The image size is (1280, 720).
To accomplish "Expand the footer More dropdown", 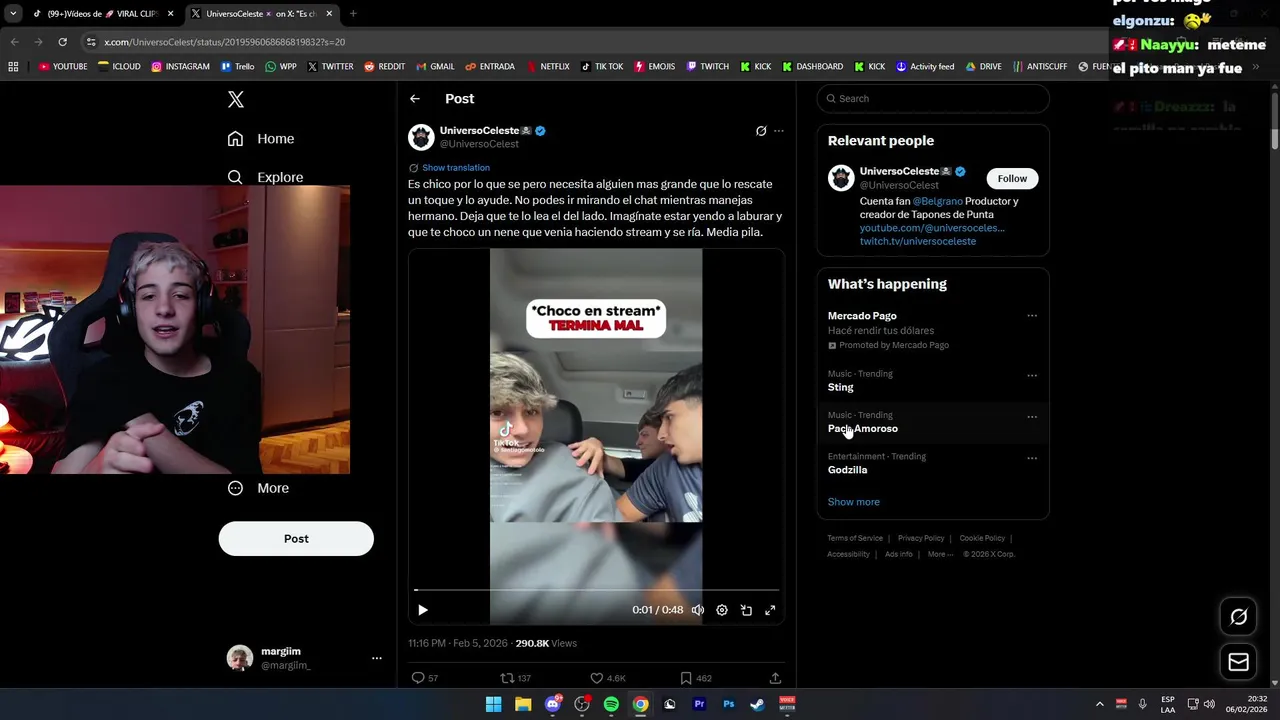I will pyautogui.click(x=940, y=554).
